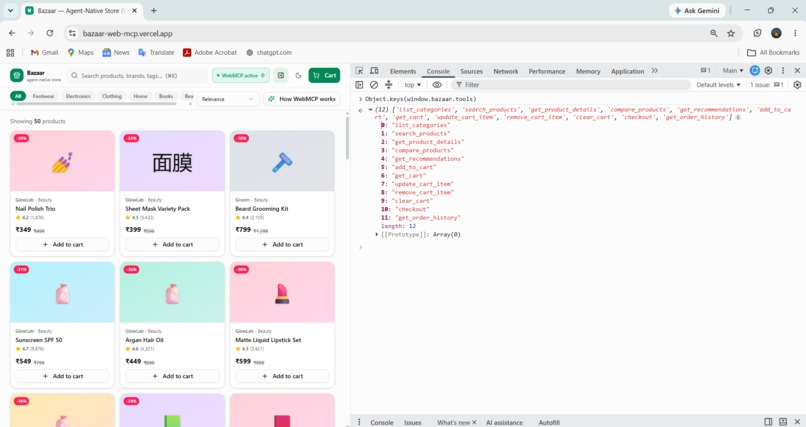Select the All category filter
The width and height of the screenshot is (806, 427).
pos(18,96)
